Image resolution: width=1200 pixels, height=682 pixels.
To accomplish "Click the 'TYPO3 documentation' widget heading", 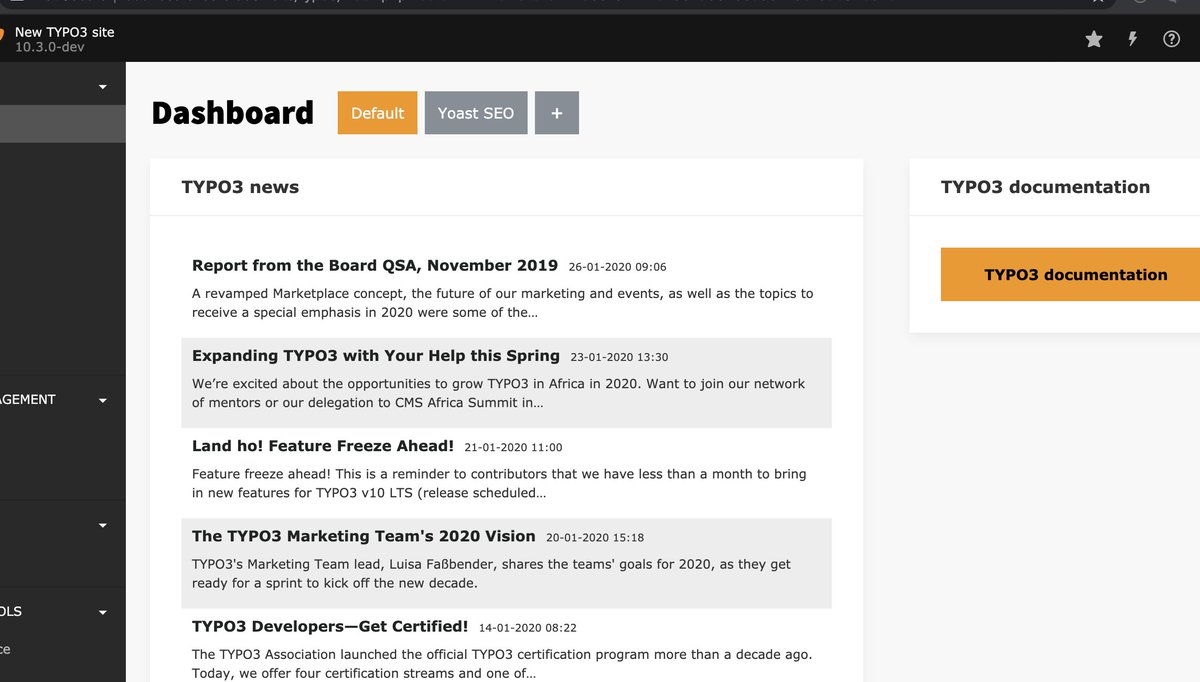I will coord(1045,187).
